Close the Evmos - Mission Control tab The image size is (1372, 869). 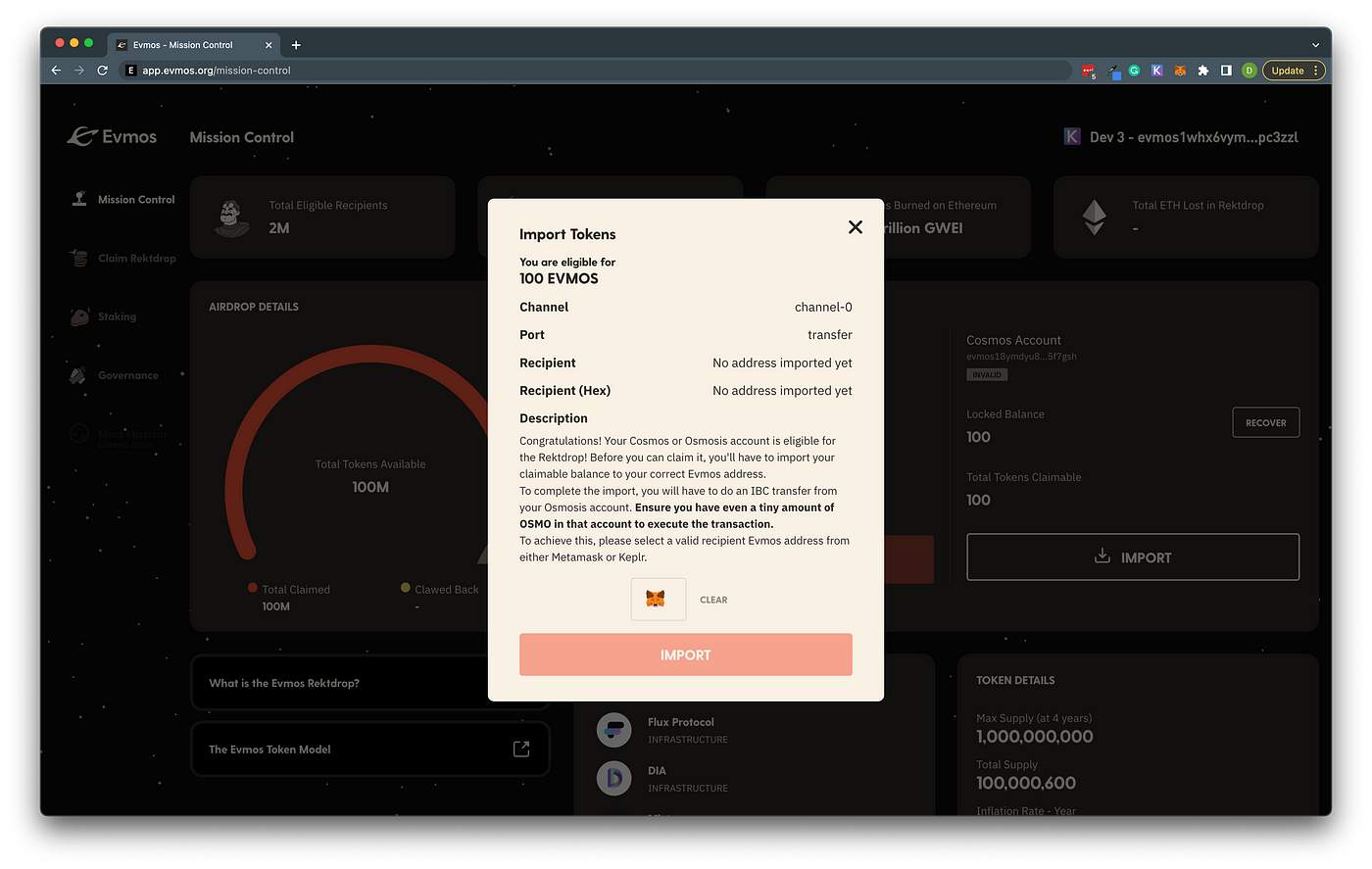pyautogui.click(x=269, y=45)
